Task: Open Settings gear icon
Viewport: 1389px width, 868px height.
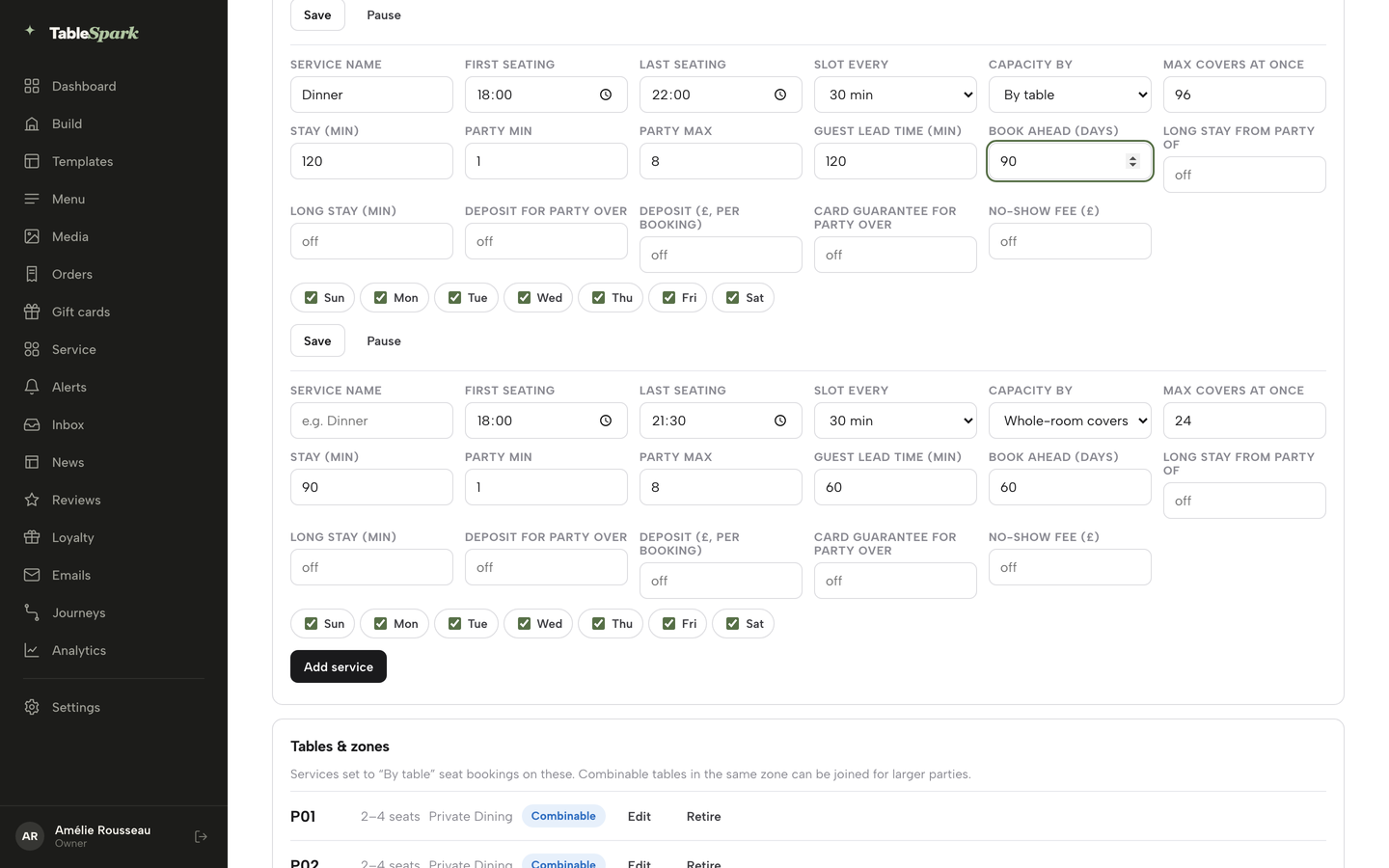Action: click(x=32, y=707)
